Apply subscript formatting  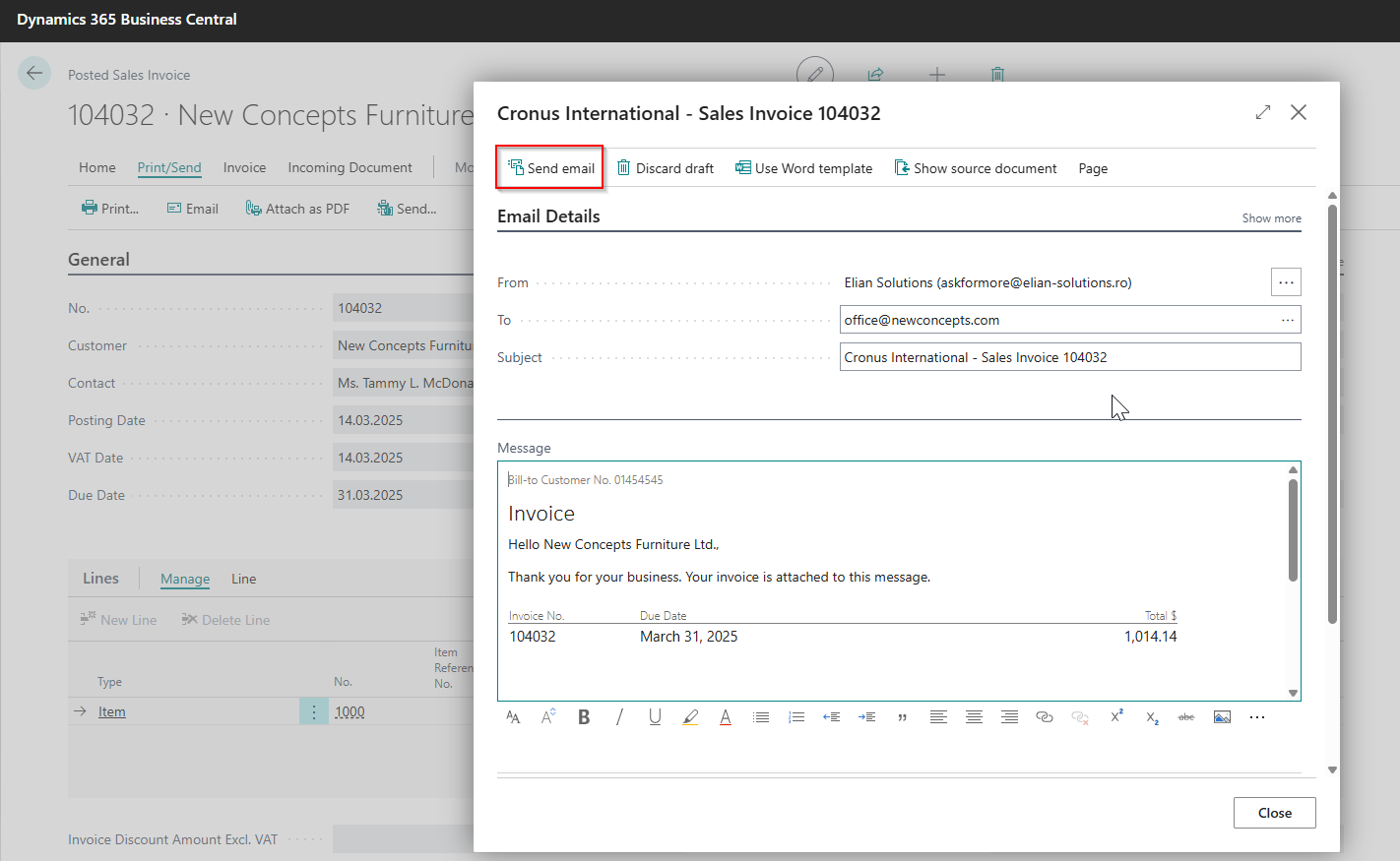click(1151, 717)
